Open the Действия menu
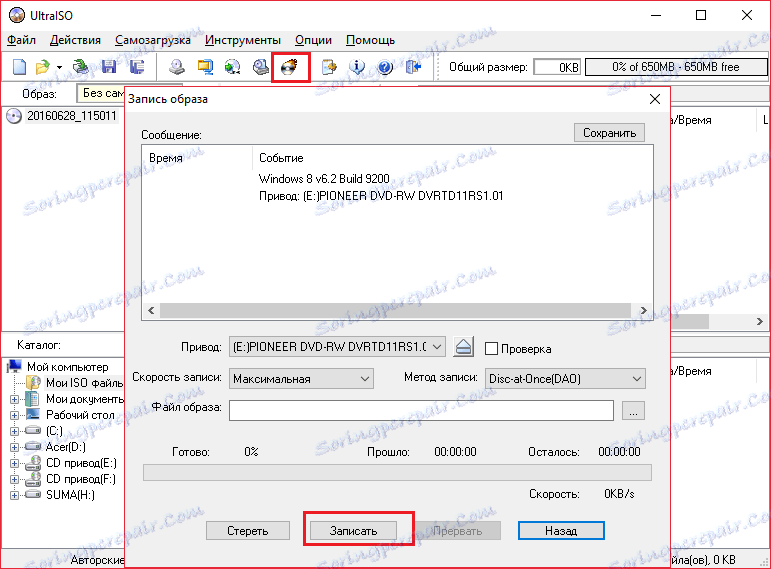Screen dimensions: 771x569 [x=75, y=40]
